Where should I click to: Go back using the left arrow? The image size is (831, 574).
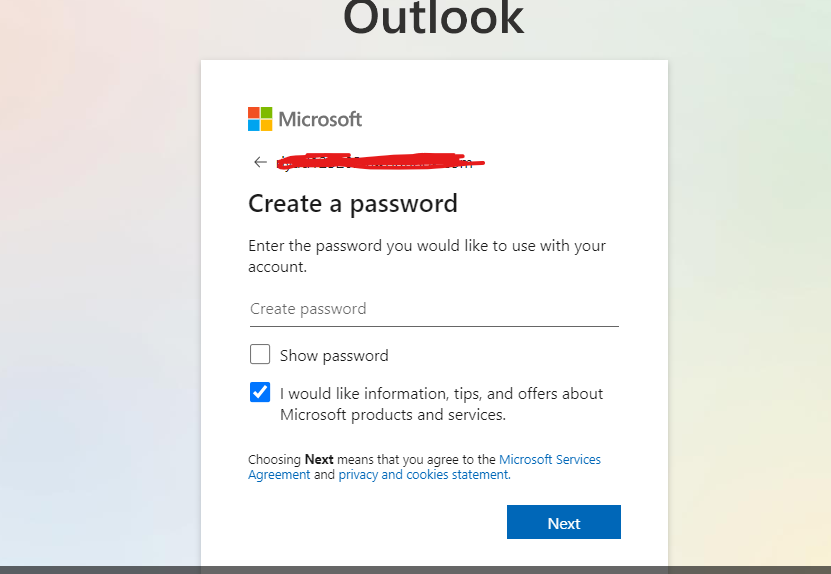[260, 162]
